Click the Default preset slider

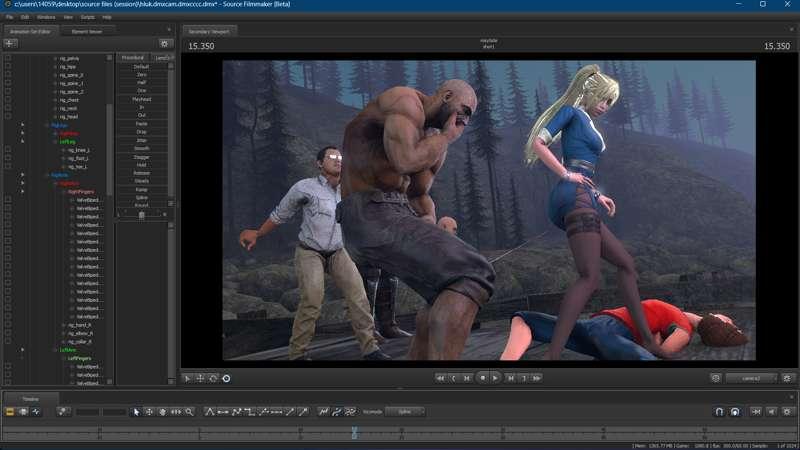point(141,67)
